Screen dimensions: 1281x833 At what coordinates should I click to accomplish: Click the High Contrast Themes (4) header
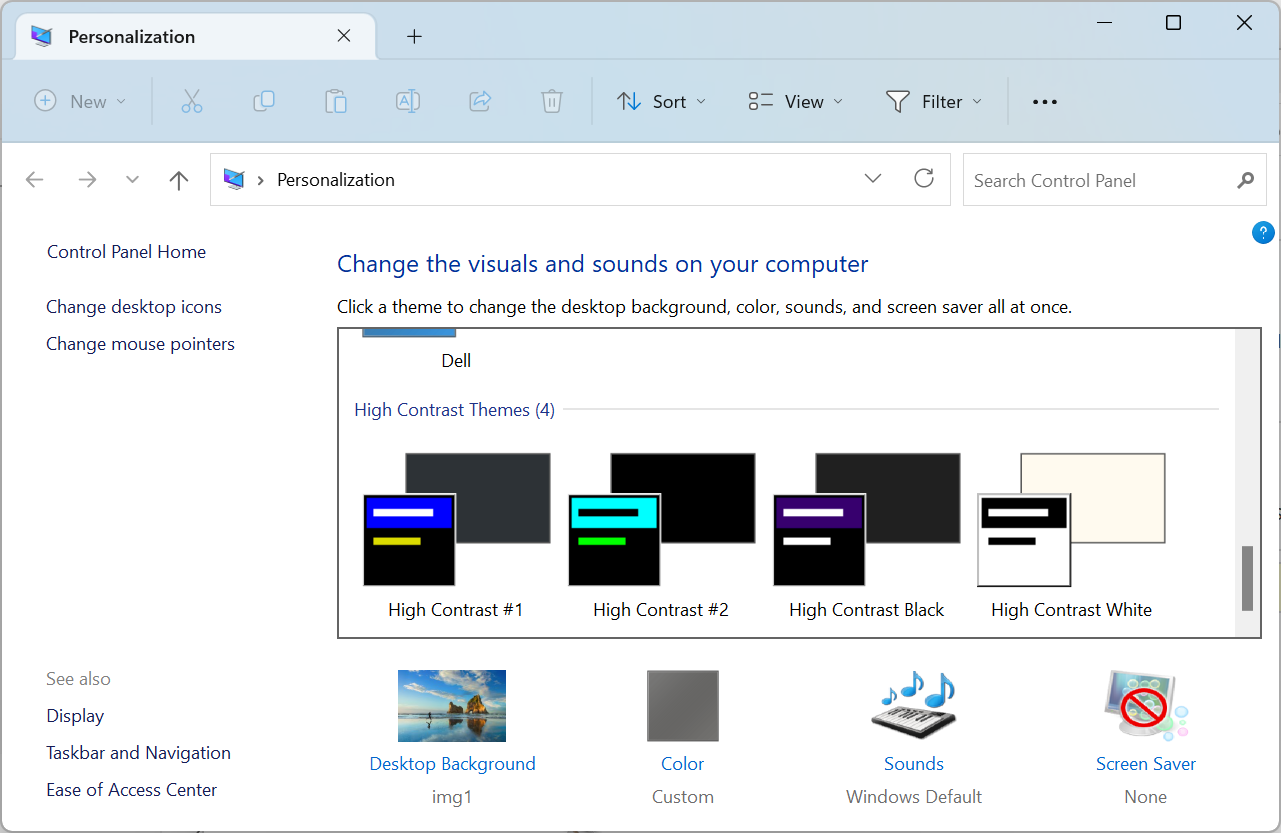click(x=454, y=410)
